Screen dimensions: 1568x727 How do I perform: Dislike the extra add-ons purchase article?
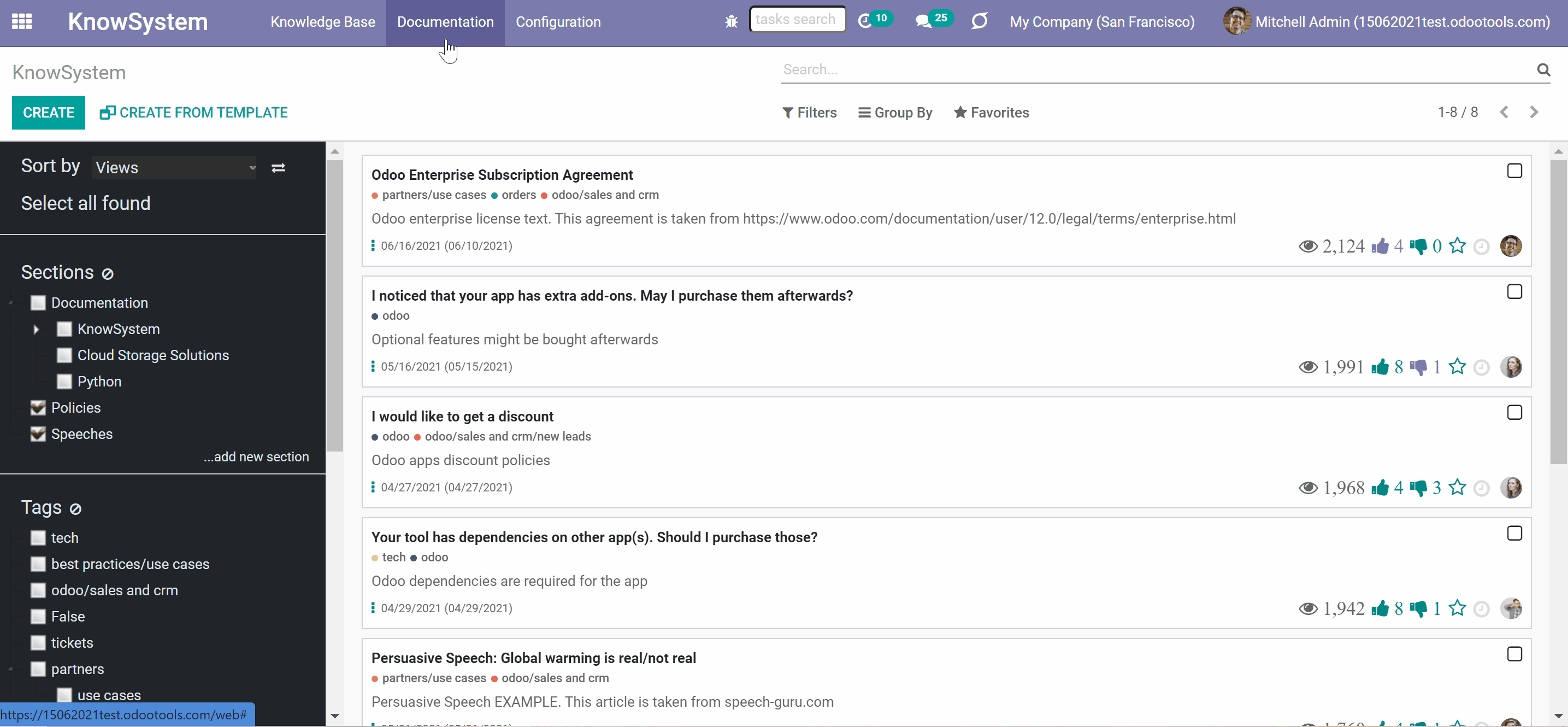[x=1418, y=367]
